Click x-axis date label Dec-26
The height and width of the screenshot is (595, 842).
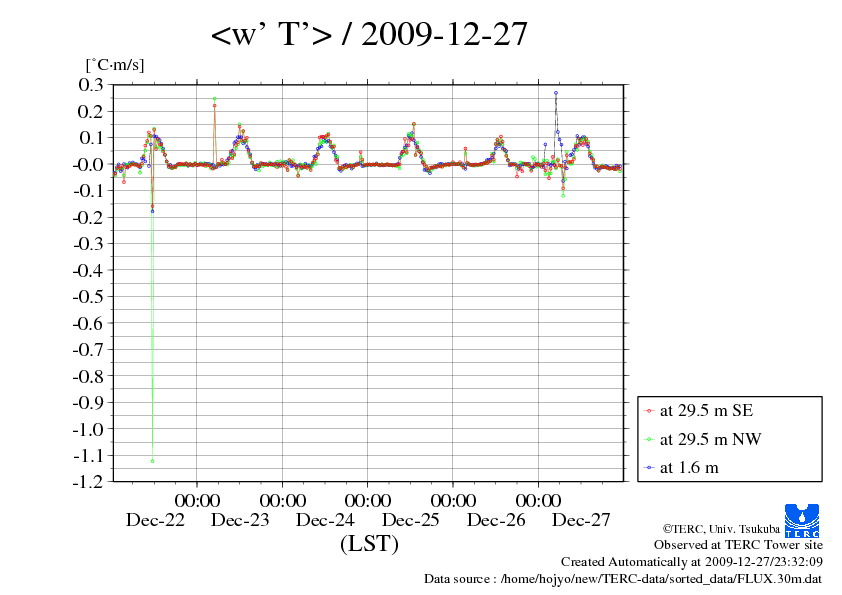click(496, 520)
